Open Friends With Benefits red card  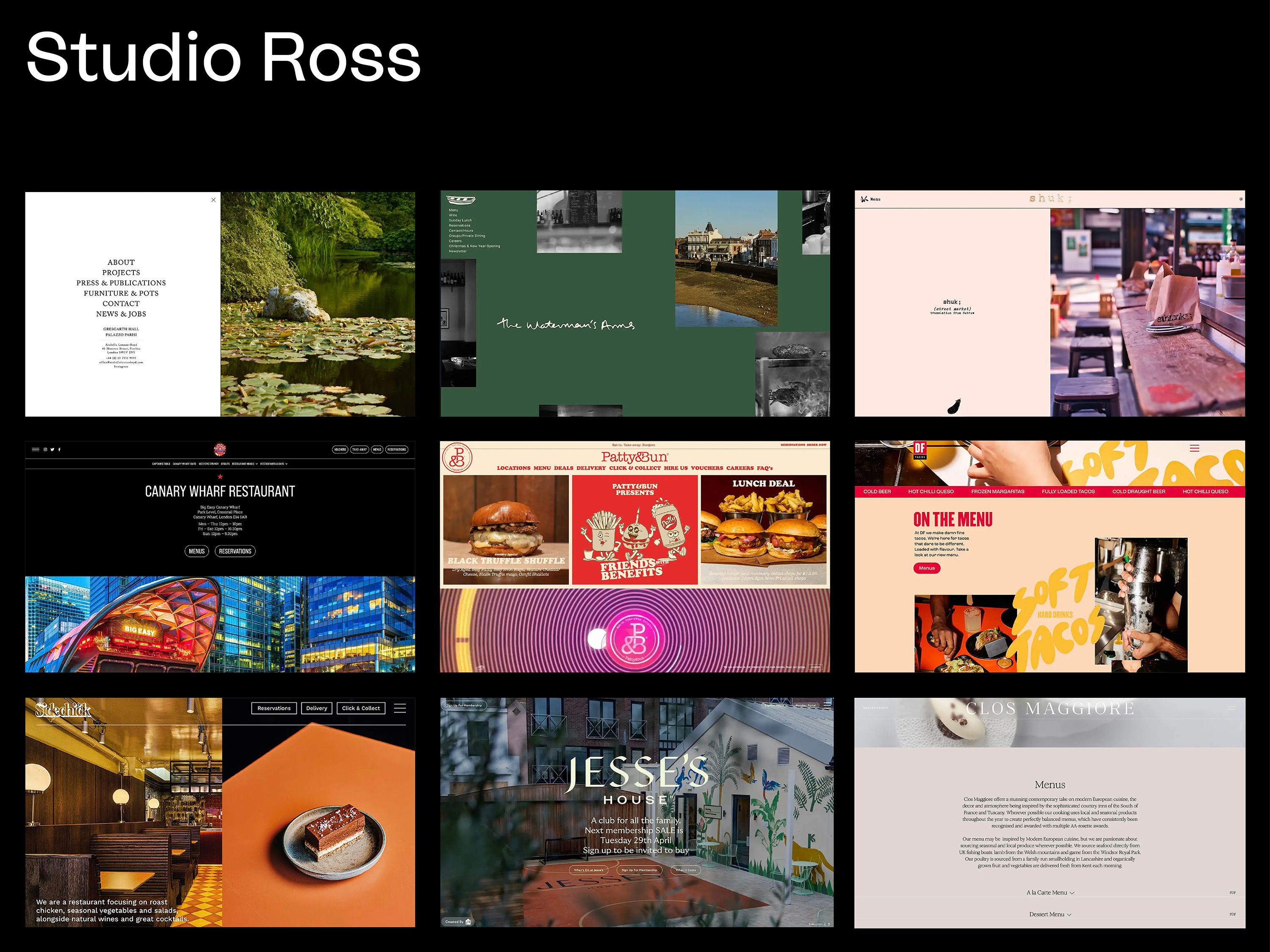pos(635,530)
